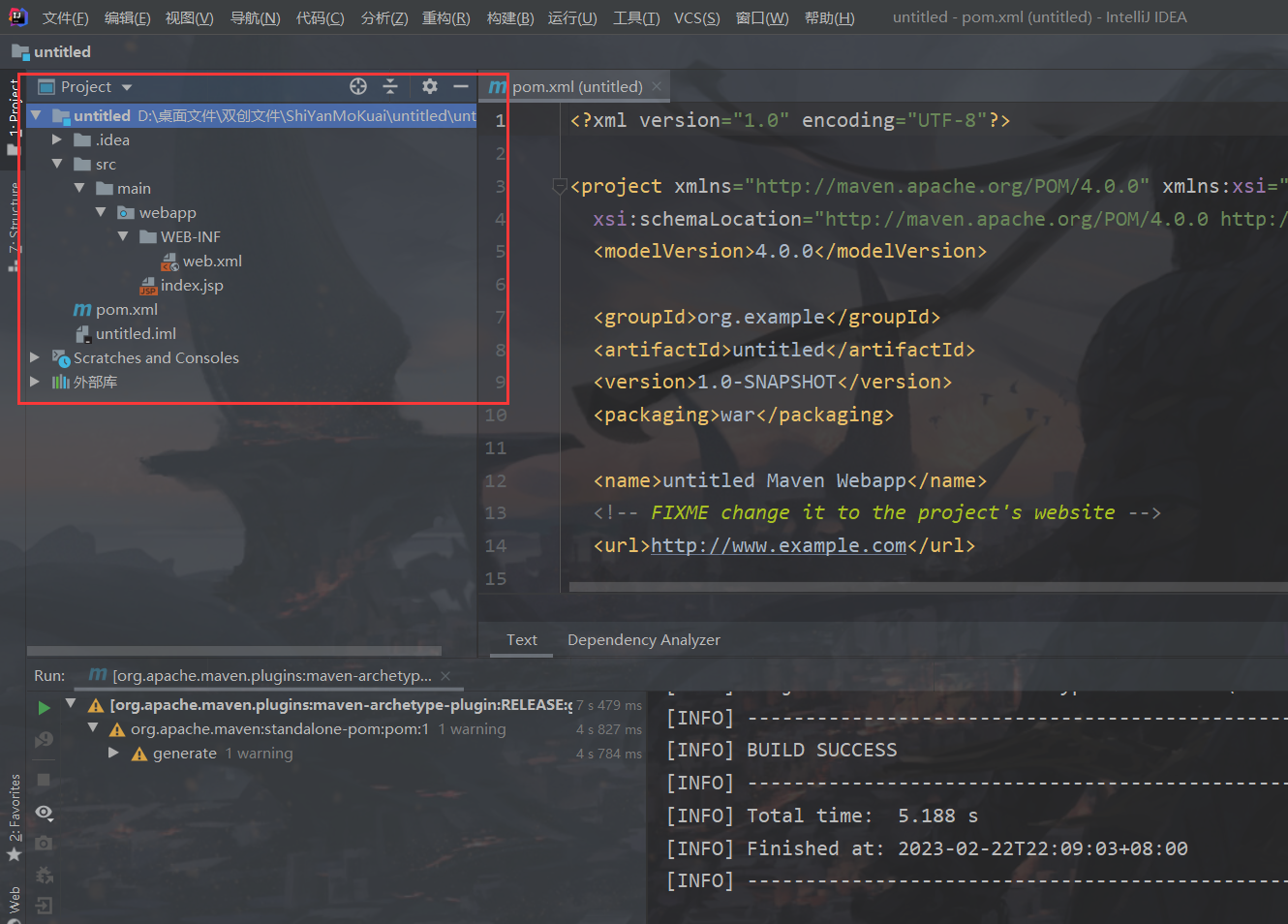Select the Scroll from Source crosshair icon
Screen dimensions: 1288x924
coord(357,86)
